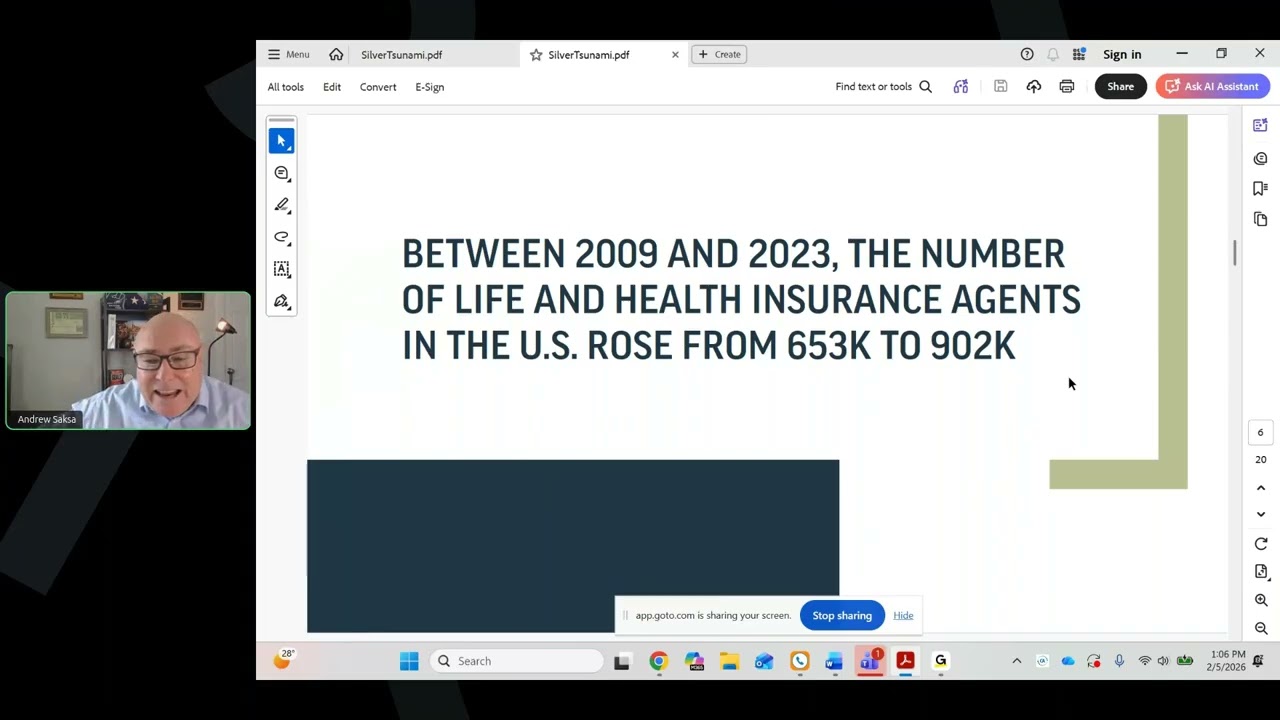
Task: Print the document with printer icon
Action: [x=1067, y=87]
